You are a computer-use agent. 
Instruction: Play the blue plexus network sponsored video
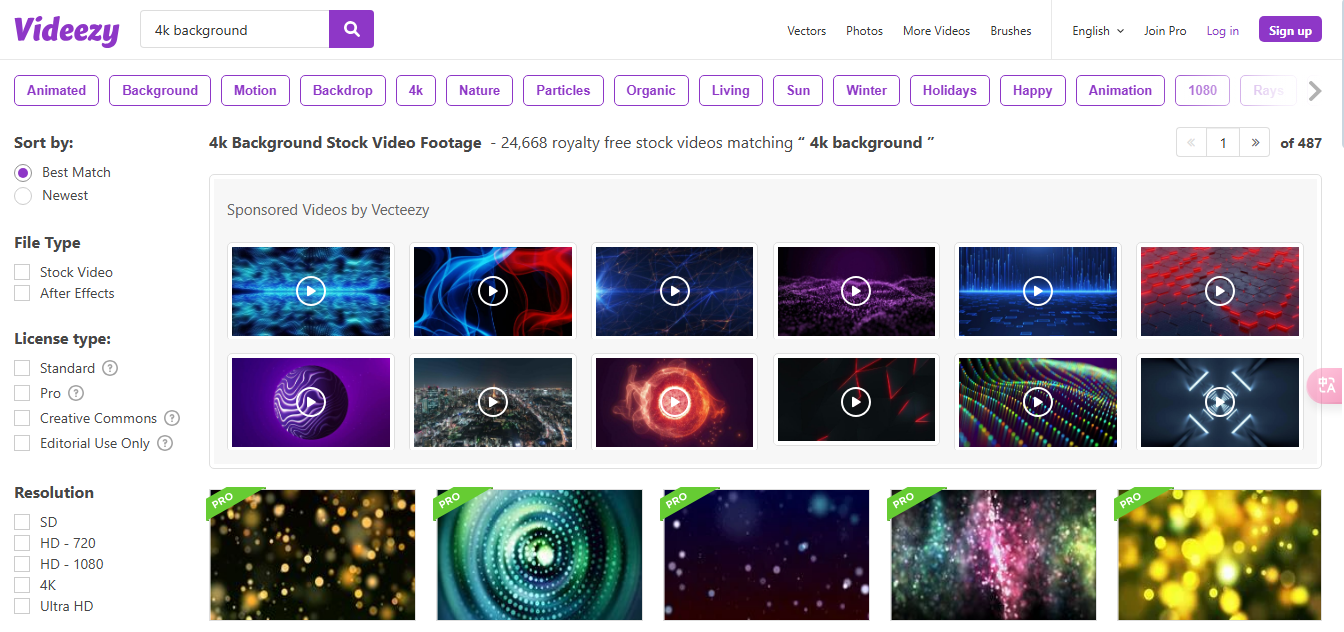675,291
